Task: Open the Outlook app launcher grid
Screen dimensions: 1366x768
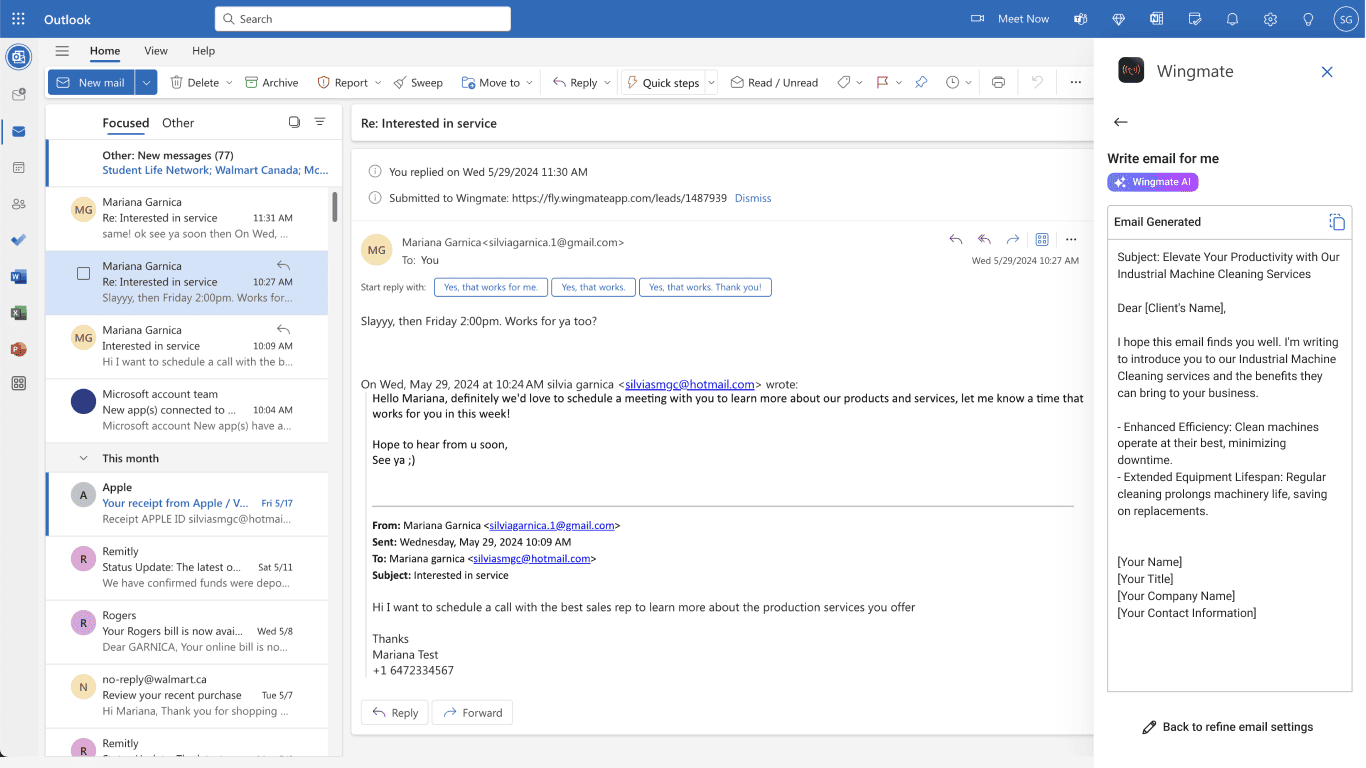Action: click(x=18, y=19)
